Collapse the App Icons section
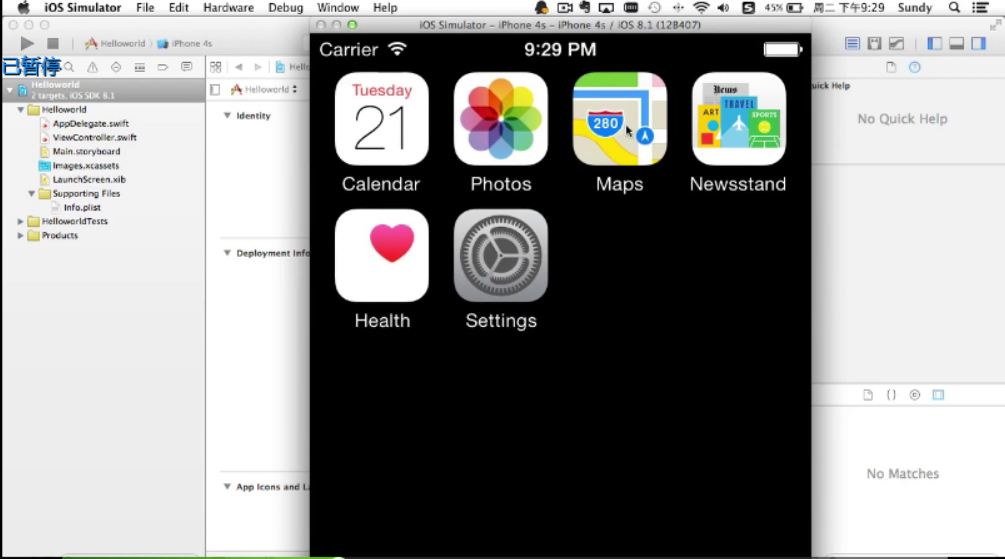Viewport: 1005px width, 559px height. 227,487
